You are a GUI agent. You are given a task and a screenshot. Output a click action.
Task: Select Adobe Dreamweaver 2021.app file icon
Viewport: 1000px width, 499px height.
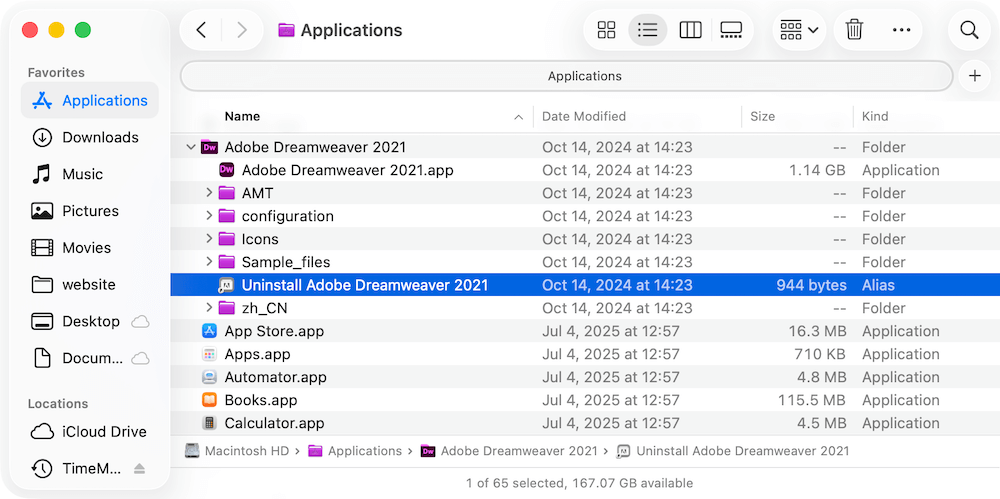coord(226,170)
